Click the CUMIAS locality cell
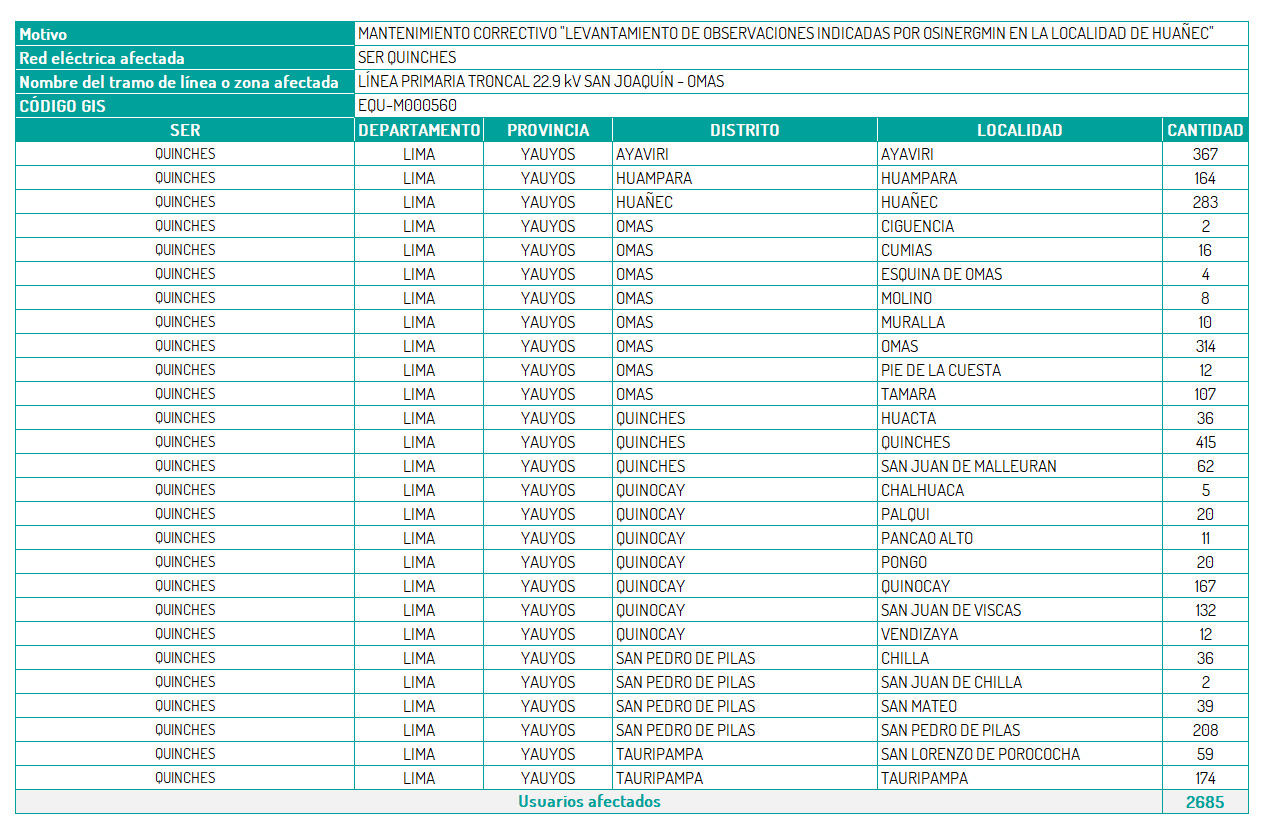This screenshot has width=1265, height=838. (x=1020, y=250)
